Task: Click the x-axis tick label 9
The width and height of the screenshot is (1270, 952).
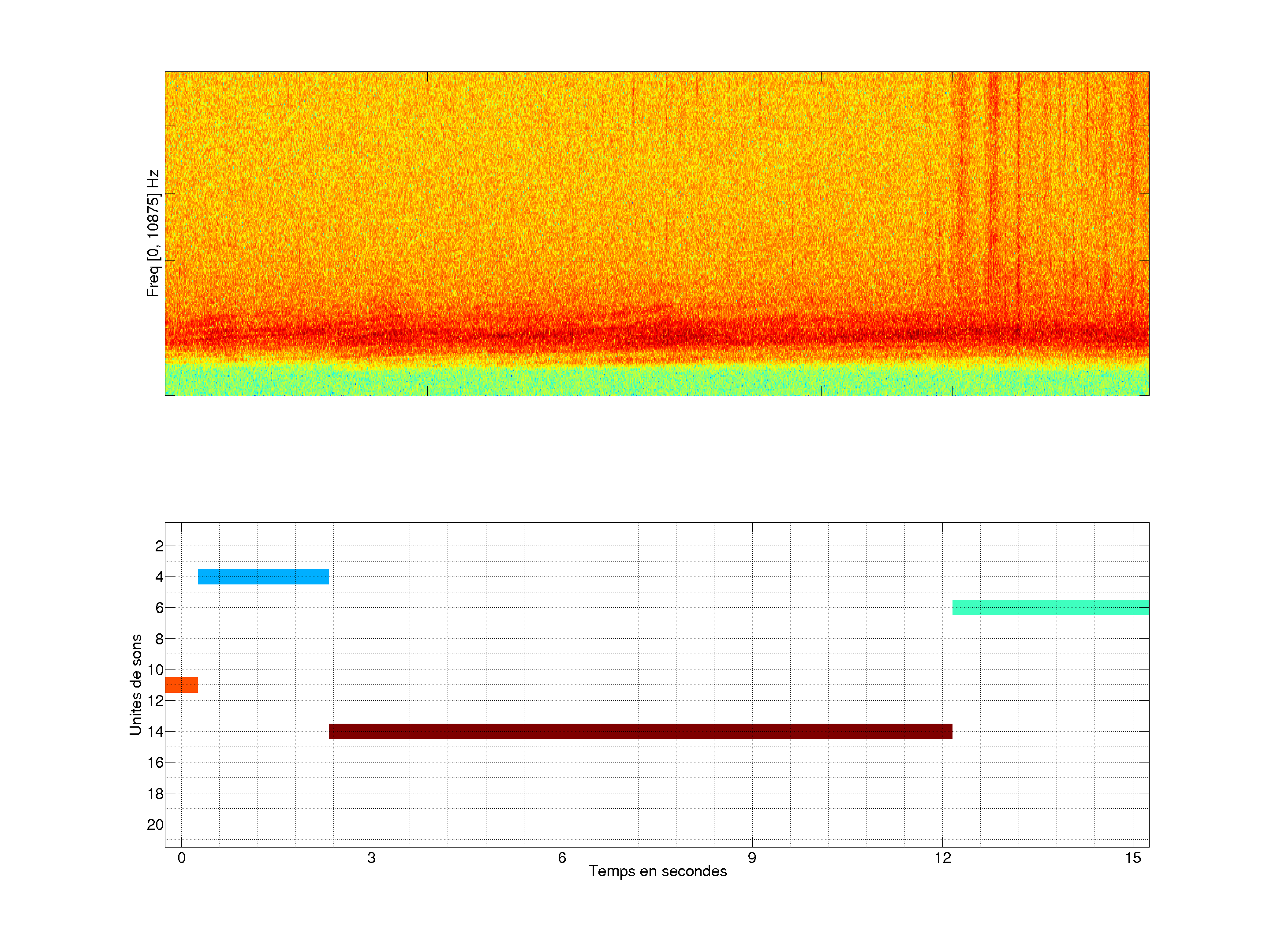Action: pyautogui.click(x=751, y=858)
